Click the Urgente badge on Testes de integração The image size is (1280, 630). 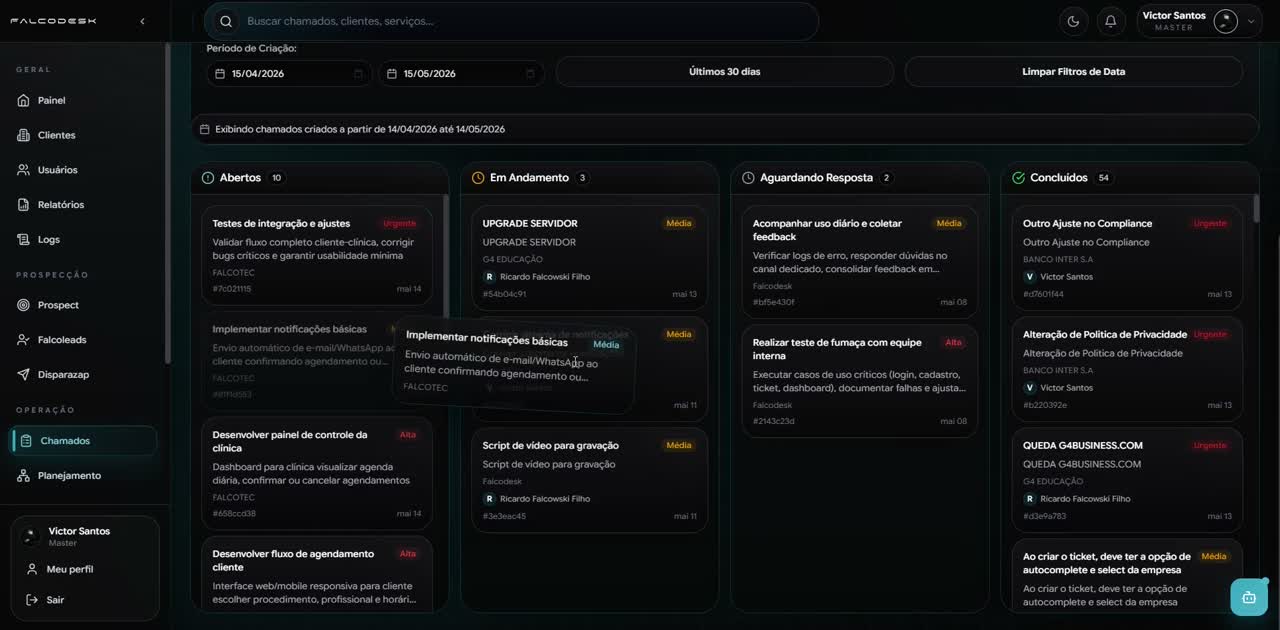400,224
